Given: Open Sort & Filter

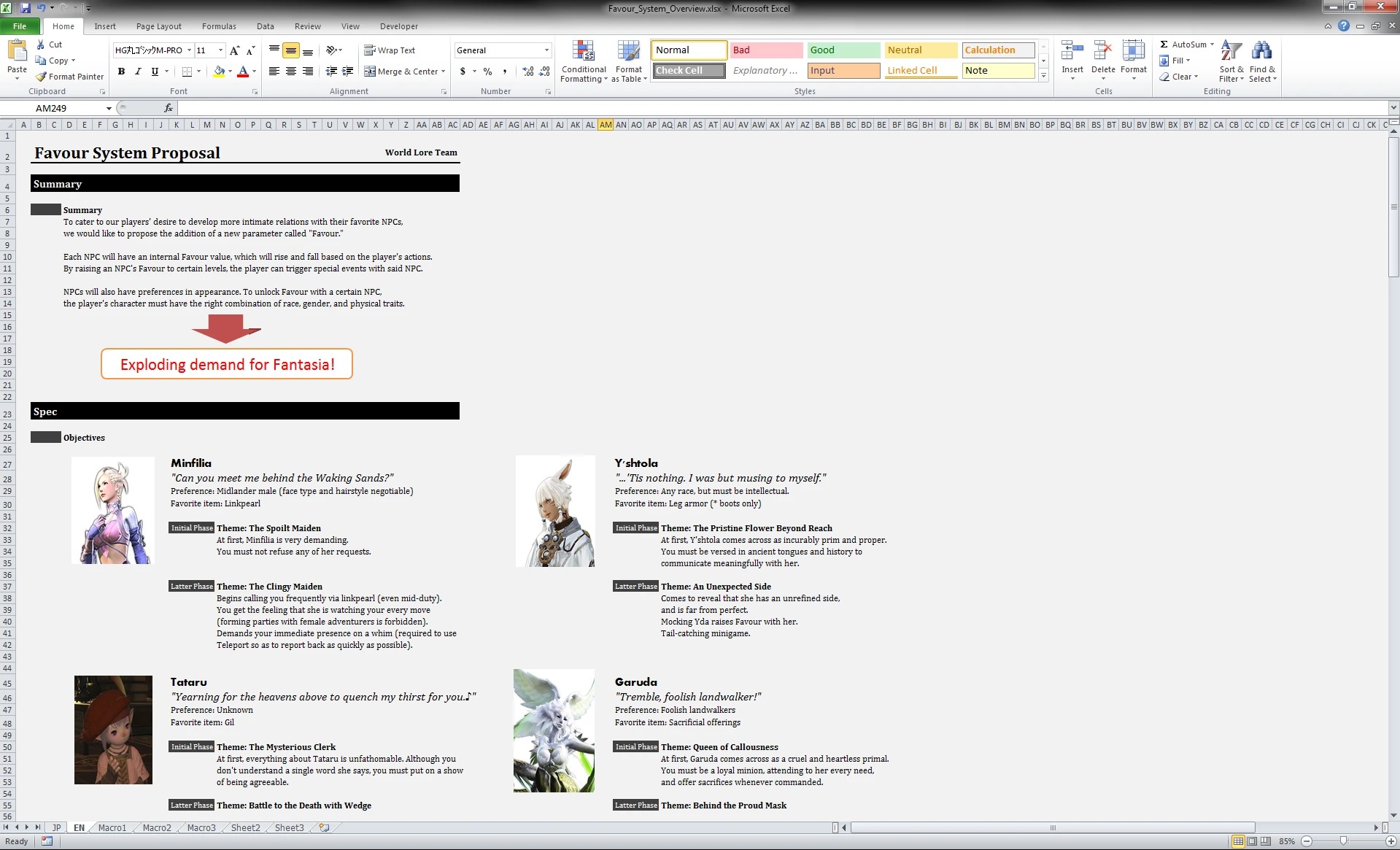Looking at the screenshot, I should click(x=1231, y=61).
